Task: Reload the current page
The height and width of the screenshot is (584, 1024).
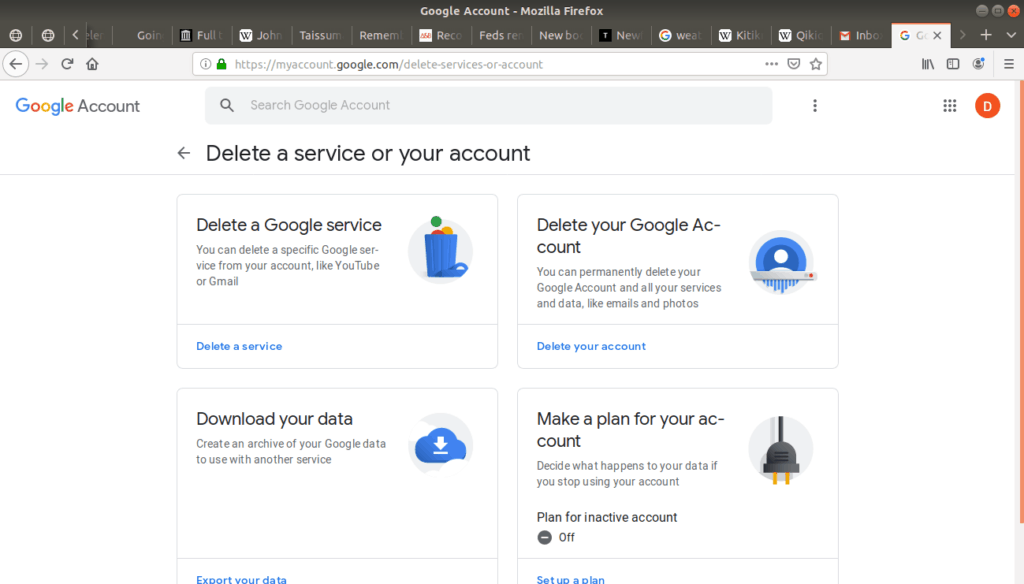Action: click(x=67, y=64)
